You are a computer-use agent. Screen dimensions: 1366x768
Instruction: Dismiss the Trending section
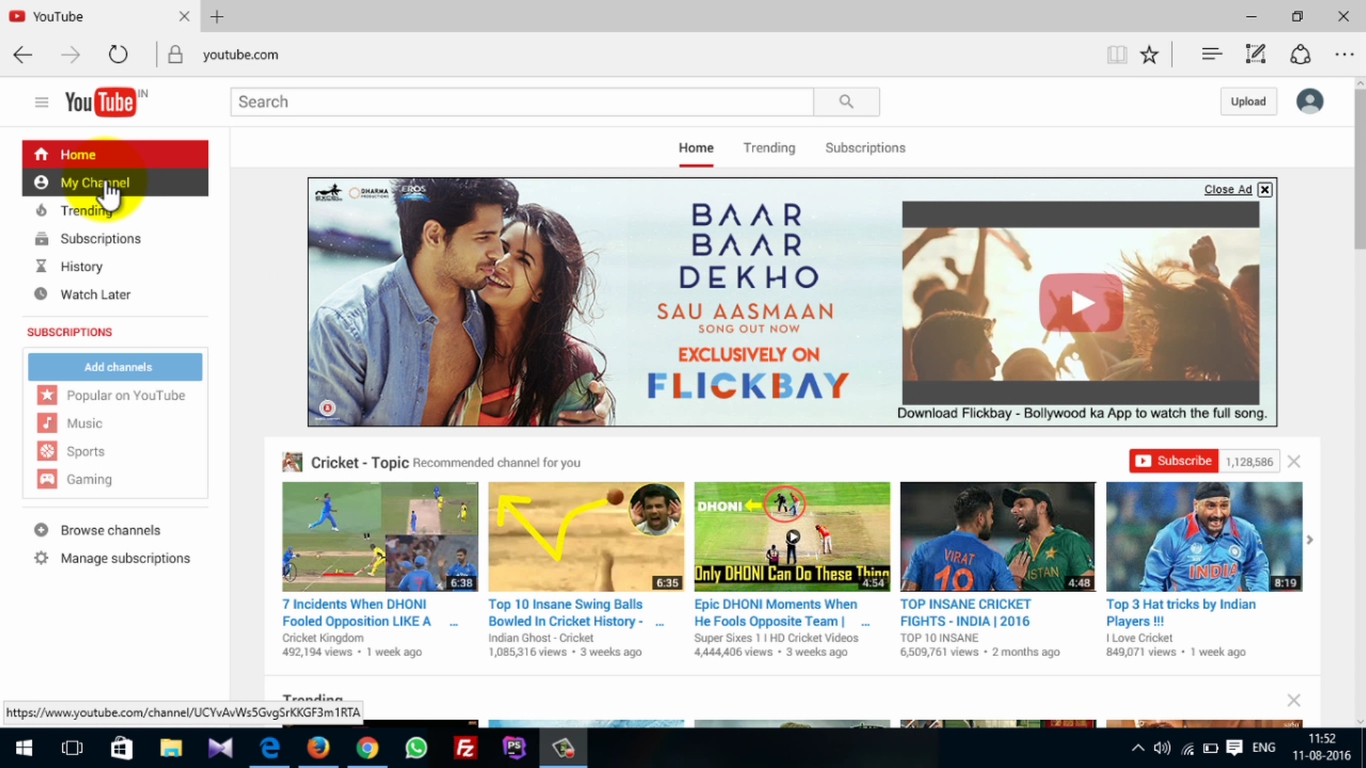point(1294,700)
